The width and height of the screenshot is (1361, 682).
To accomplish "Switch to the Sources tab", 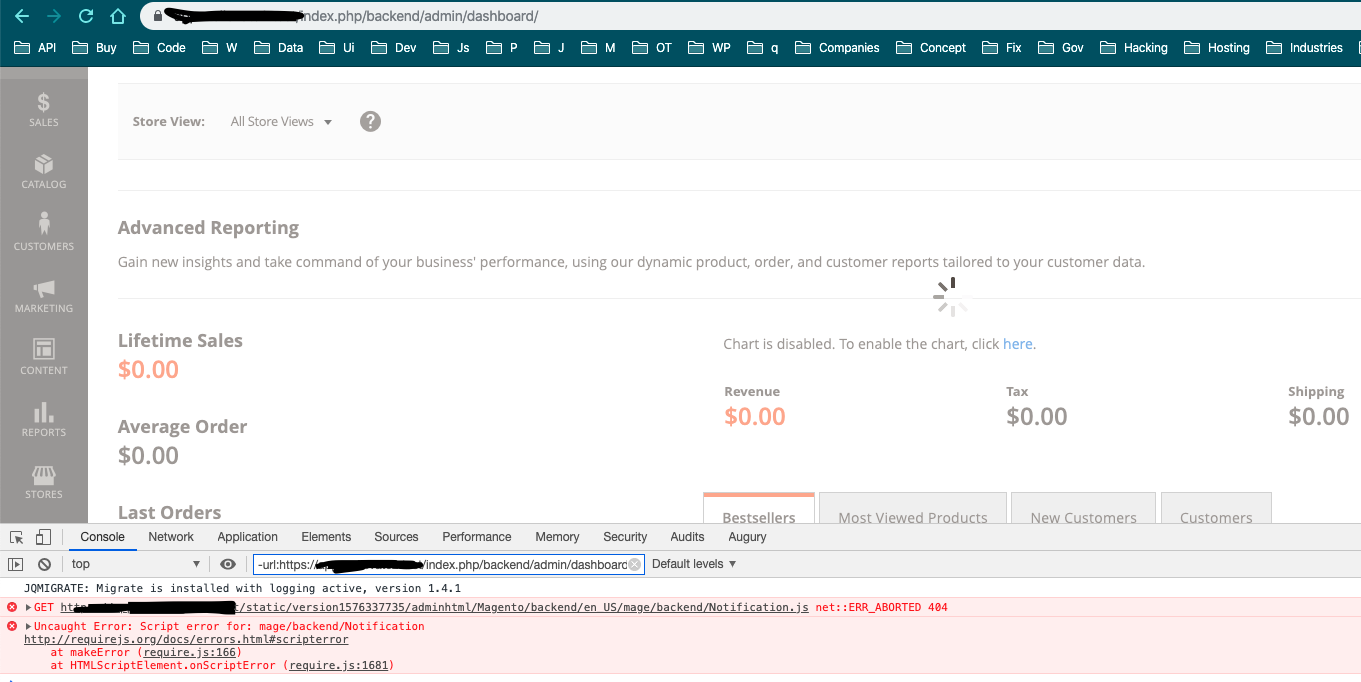I will point(396,537).
